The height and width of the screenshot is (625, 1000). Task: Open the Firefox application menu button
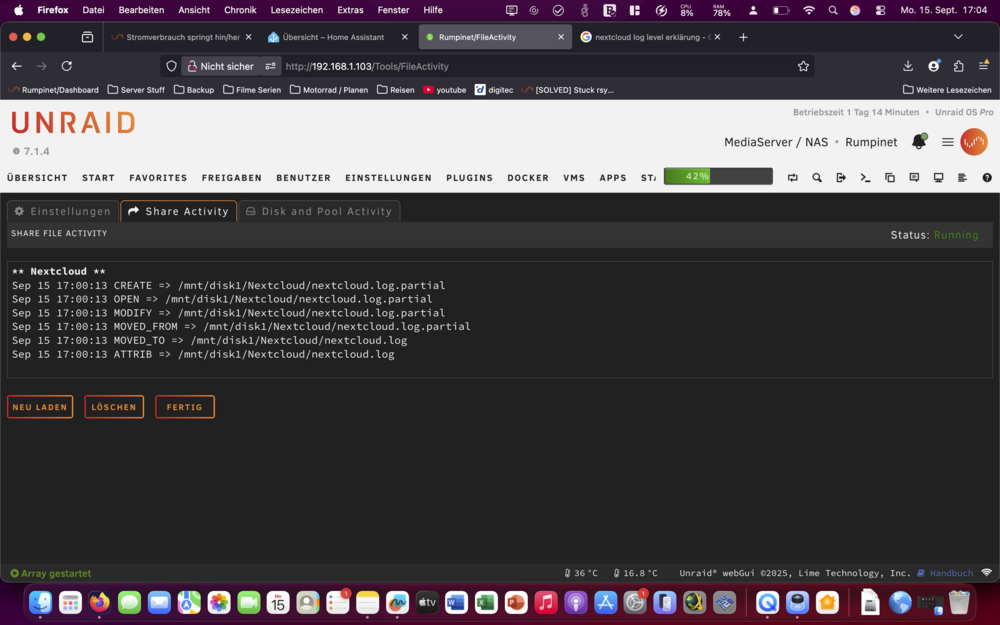pyautogui.click(x=983, y=66)
